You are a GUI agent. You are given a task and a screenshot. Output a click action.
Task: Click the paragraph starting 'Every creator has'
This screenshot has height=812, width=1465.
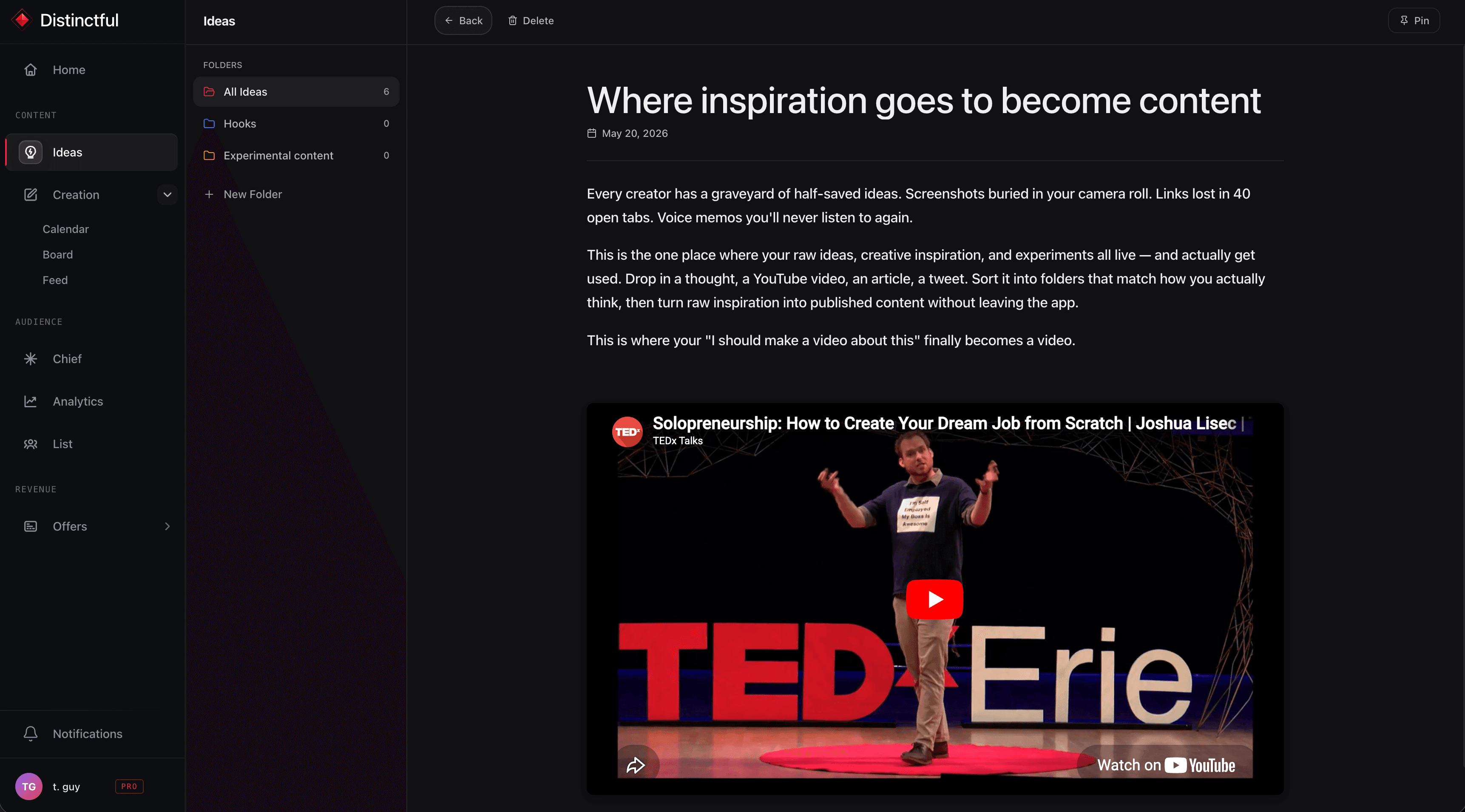pyautogui.click(x=918, y=205)
